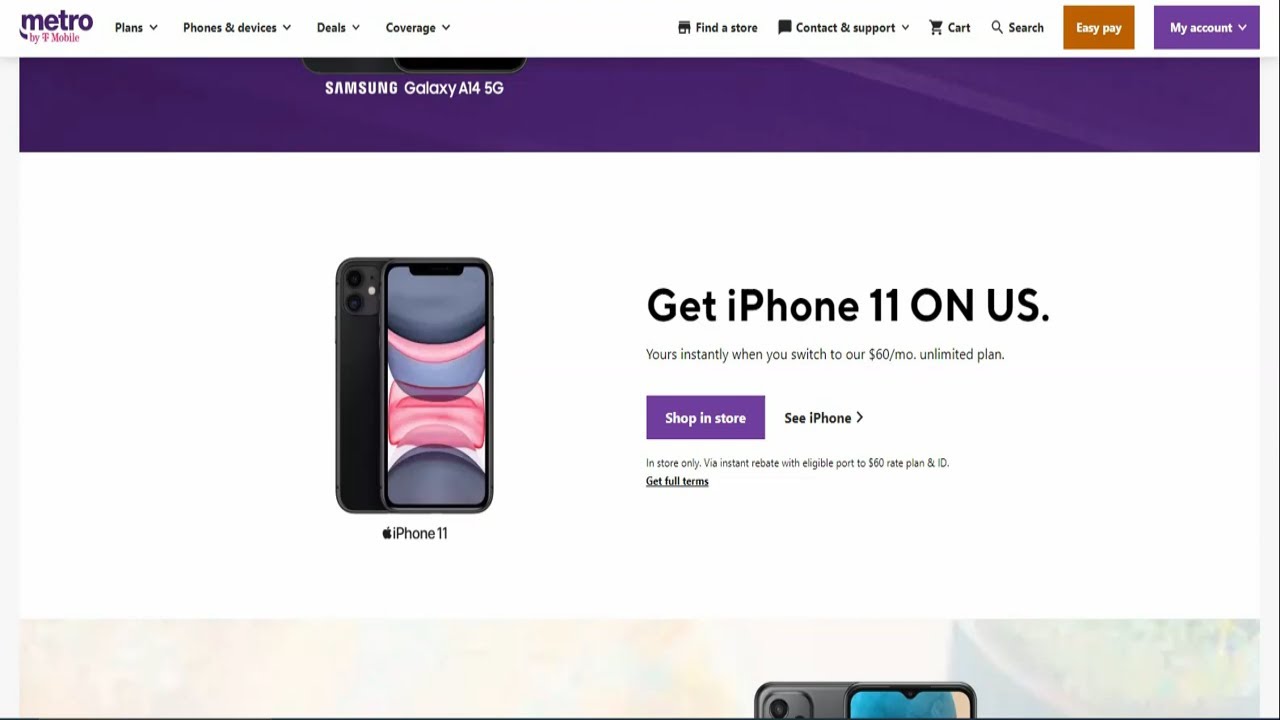Click the Apple iPhone 11 logo label
Image resolution: width=1280 pixels, height=720 pixels.
click(415, 533)
